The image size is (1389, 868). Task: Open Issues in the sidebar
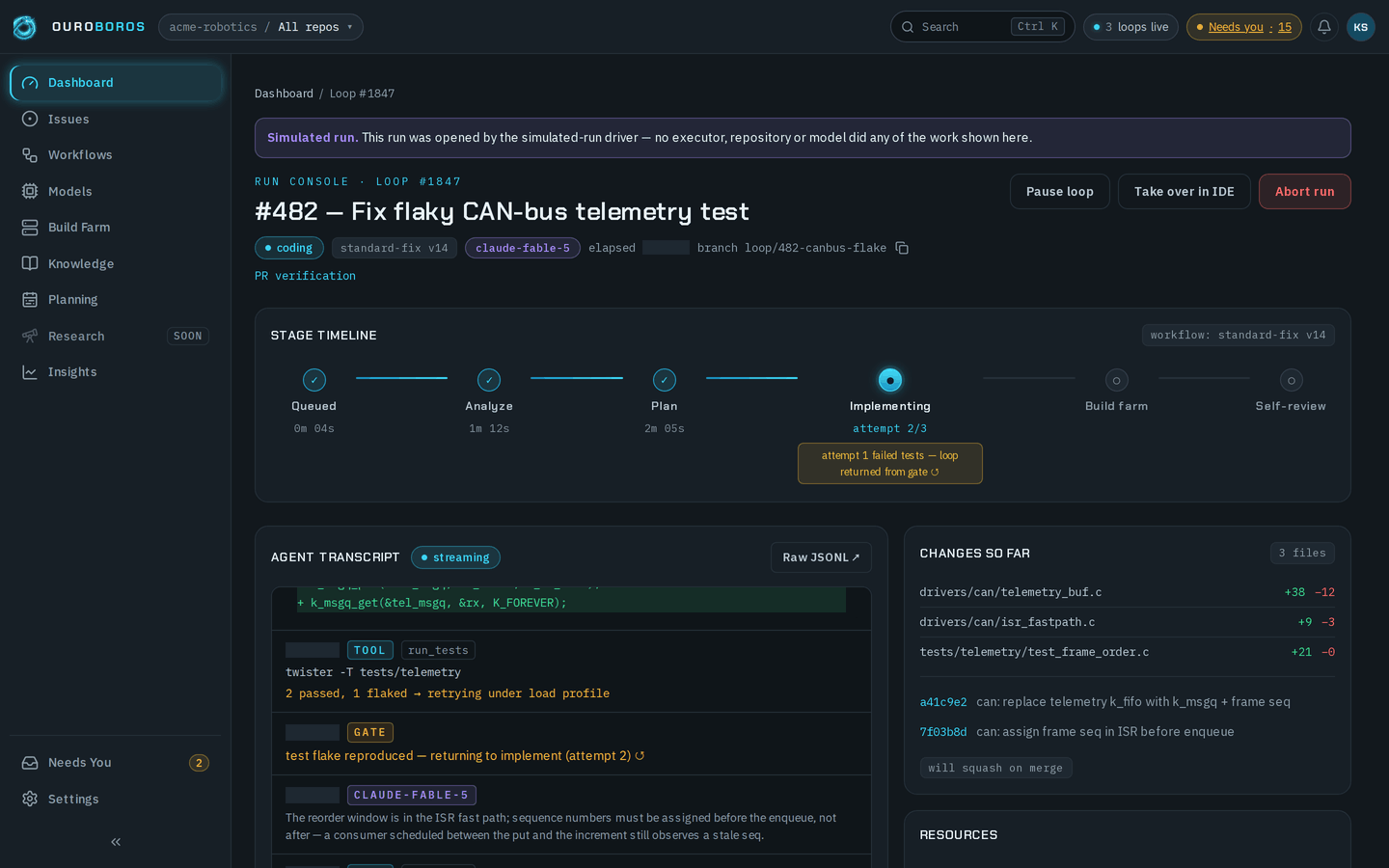(x=116, y=119)
